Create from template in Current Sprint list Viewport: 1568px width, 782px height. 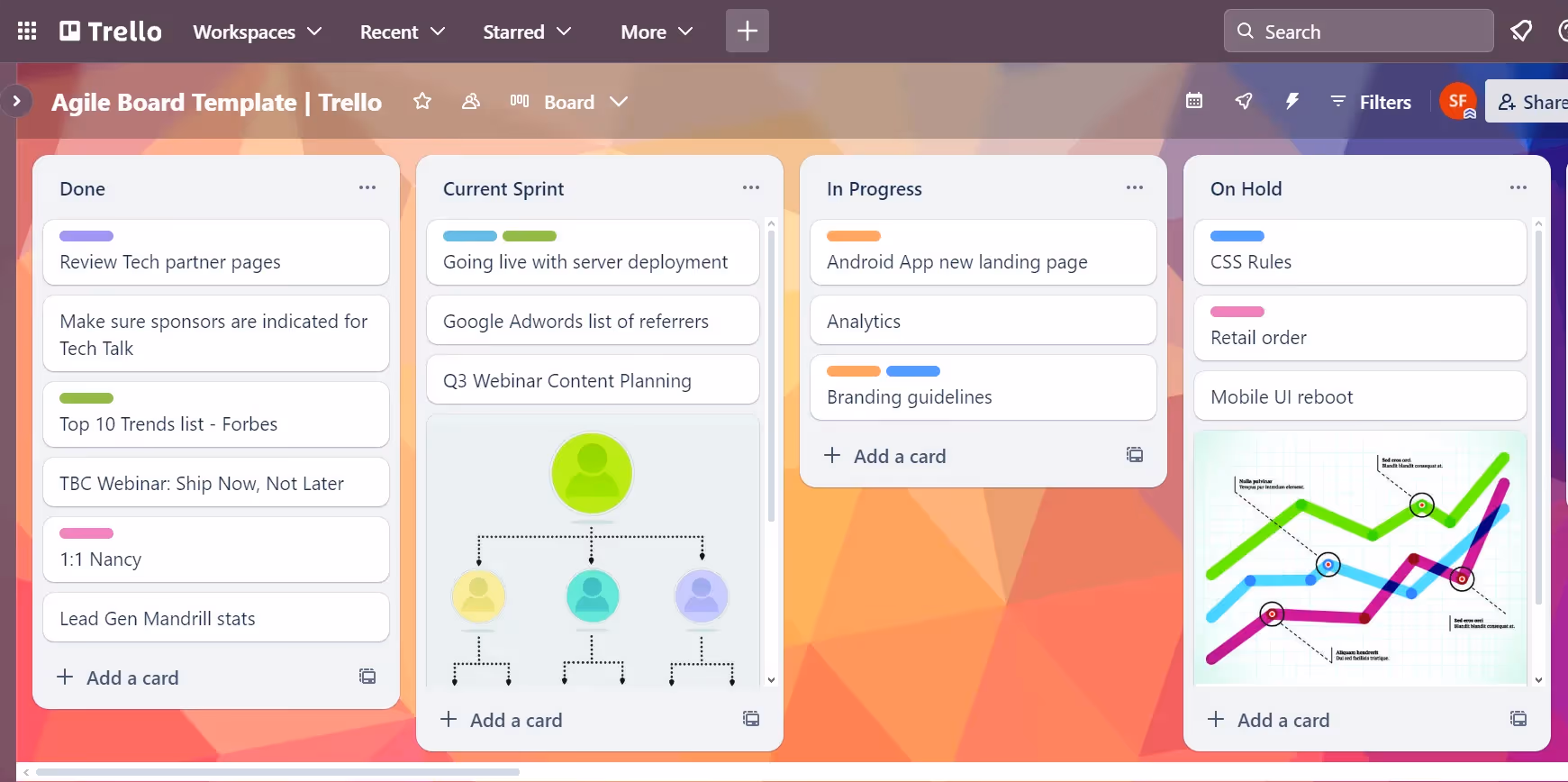pos(751,719)
